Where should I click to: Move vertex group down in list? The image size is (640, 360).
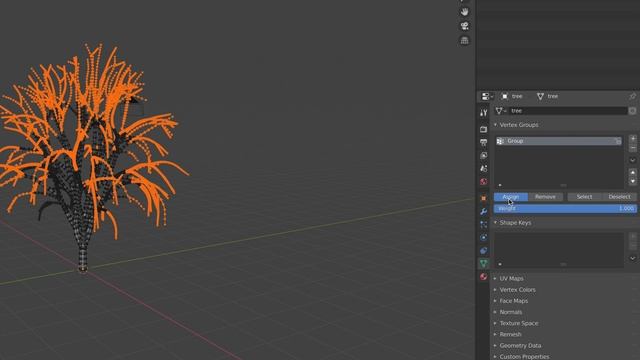click(x=633, y=181)
